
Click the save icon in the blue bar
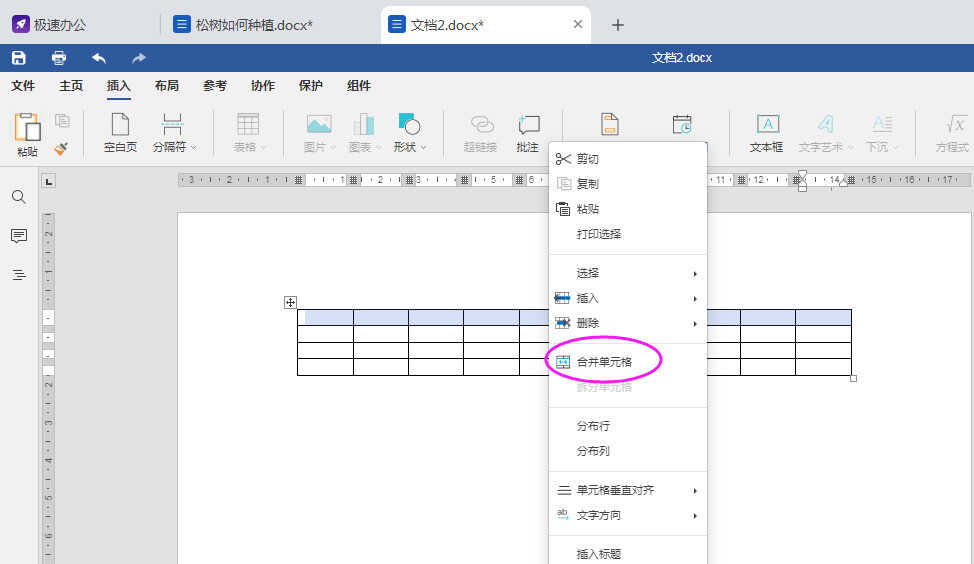point(19,58)
